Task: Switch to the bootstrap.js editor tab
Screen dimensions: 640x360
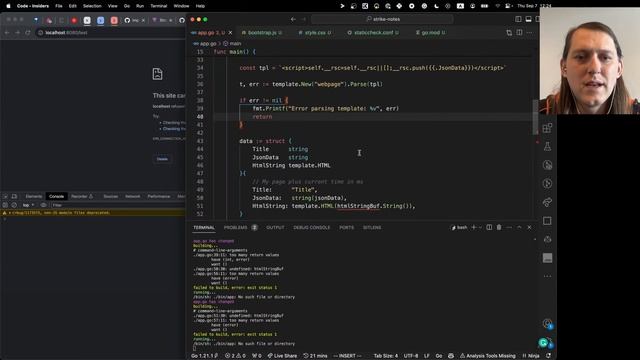Action: click(x=262, y=33)
